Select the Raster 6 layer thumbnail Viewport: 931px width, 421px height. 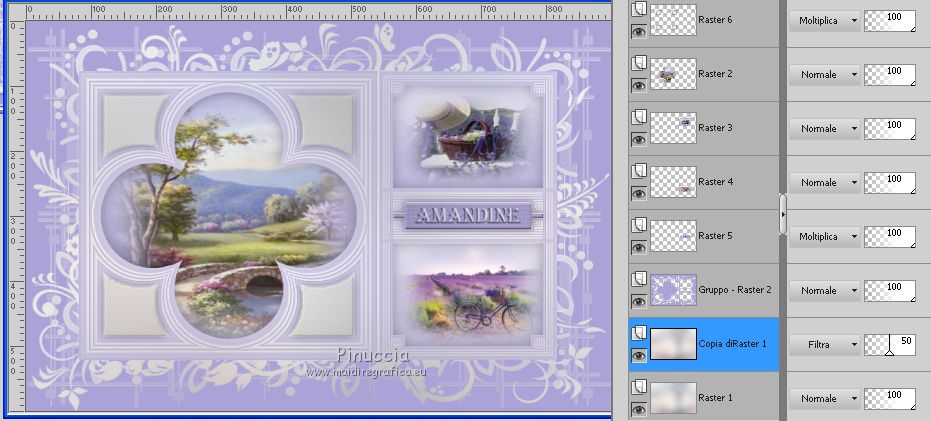click(x=673, y=20)
